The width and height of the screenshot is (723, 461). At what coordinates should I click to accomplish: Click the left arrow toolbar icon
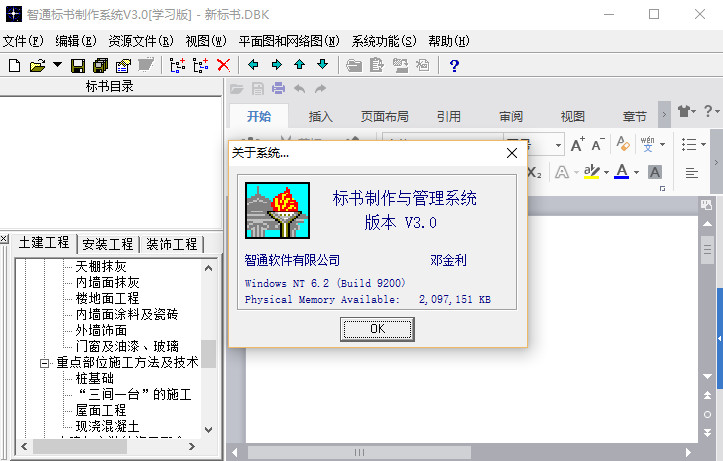255,65
